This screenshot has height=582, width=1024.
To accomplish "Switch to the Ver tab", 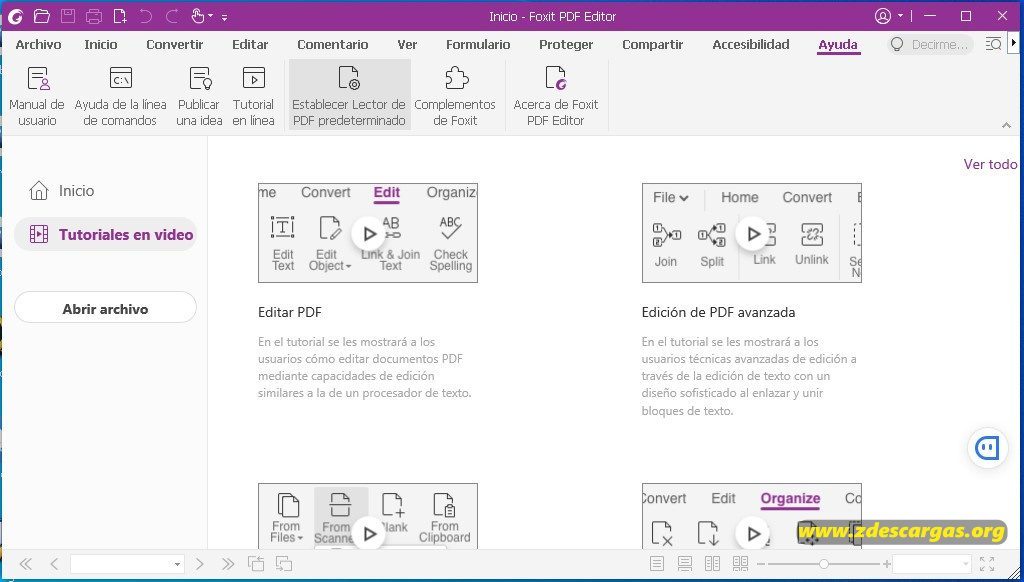I will click(407, 44).
